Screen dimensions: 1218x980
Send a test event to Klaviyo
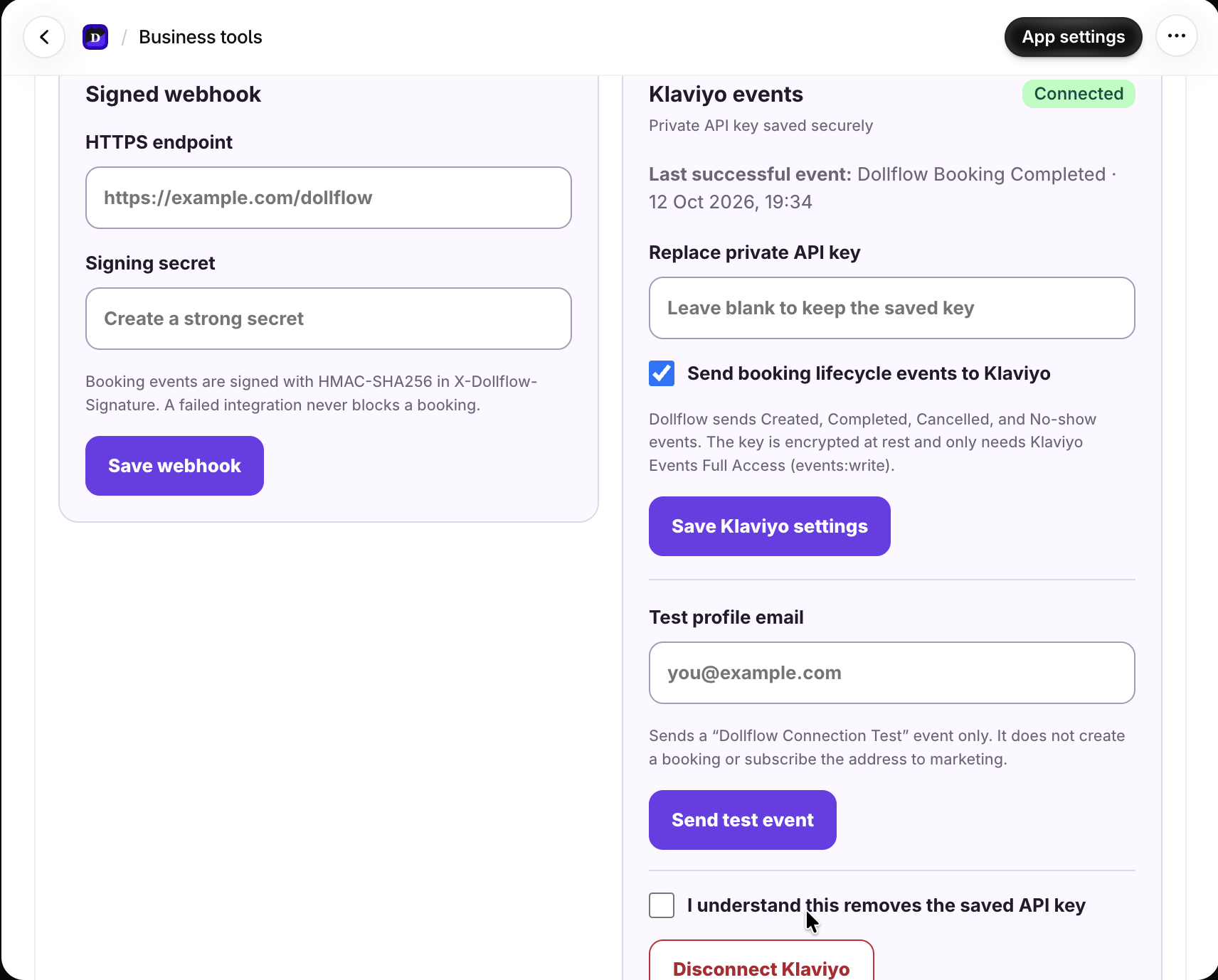pos(742,820)
